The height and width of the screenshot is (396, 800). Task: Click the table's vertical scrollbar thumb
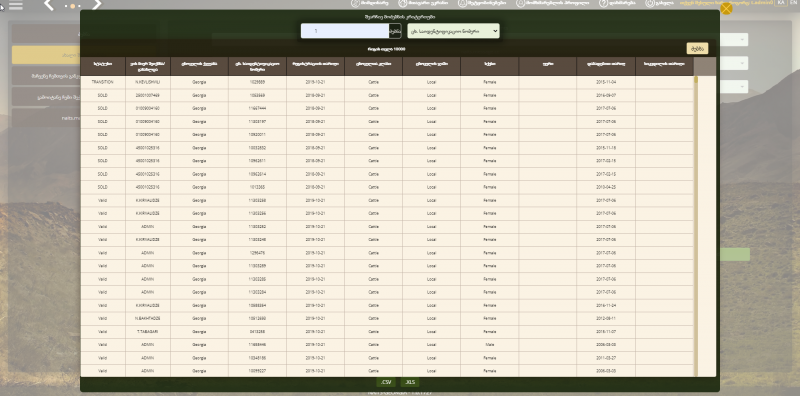tap(696, 80)
